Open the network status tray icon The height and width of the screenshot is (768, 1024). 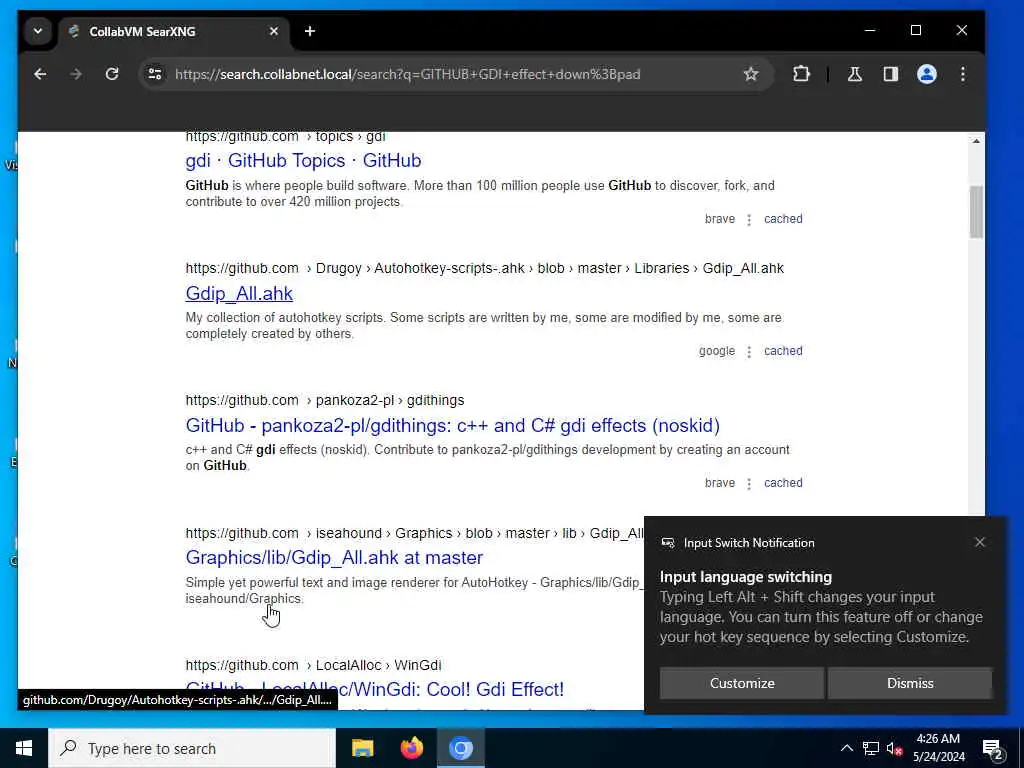871,748
